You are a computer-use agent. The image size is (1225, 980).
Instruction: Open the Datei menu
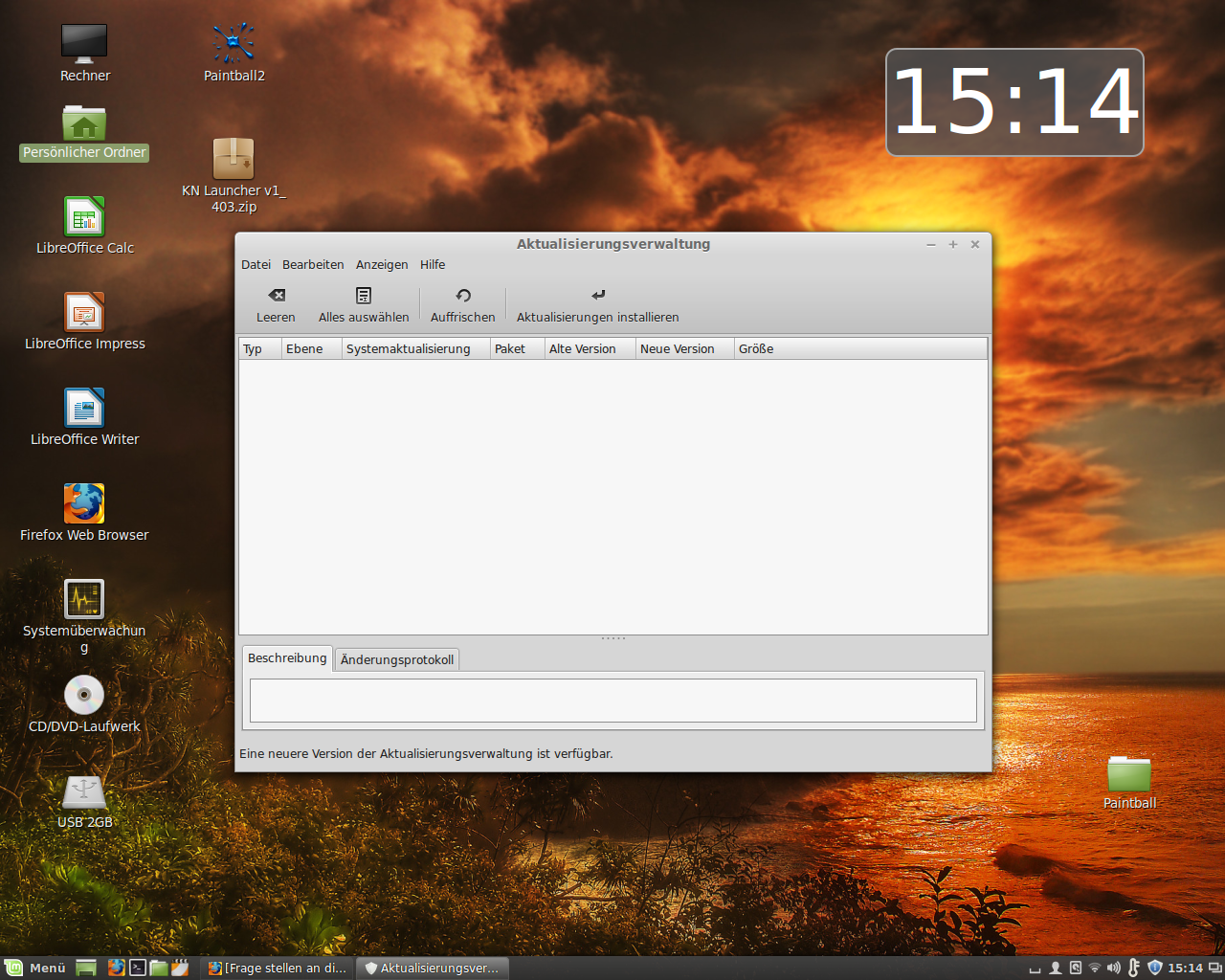[256, 265]
